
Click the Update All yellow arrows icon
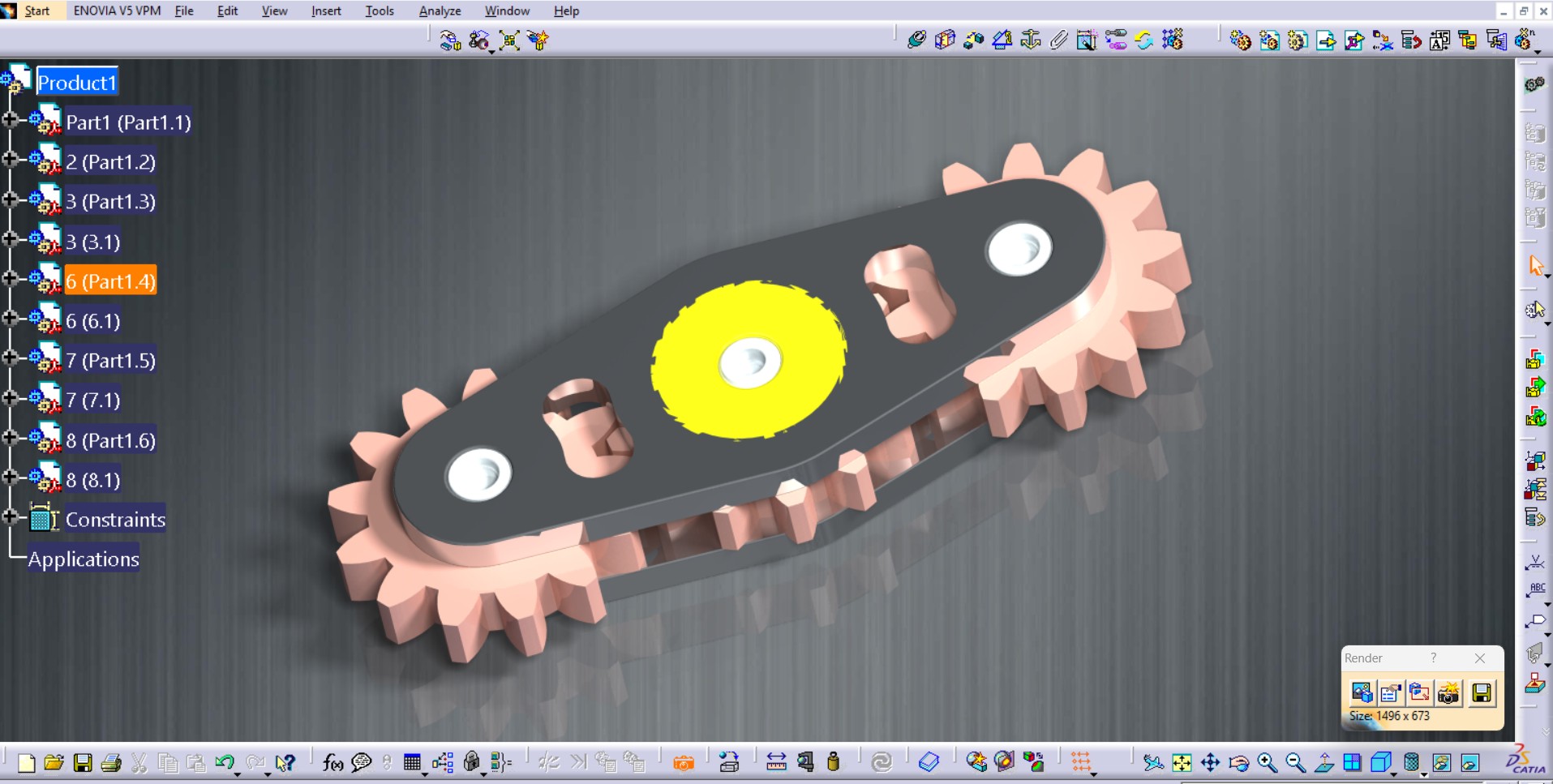(1144, 40)
